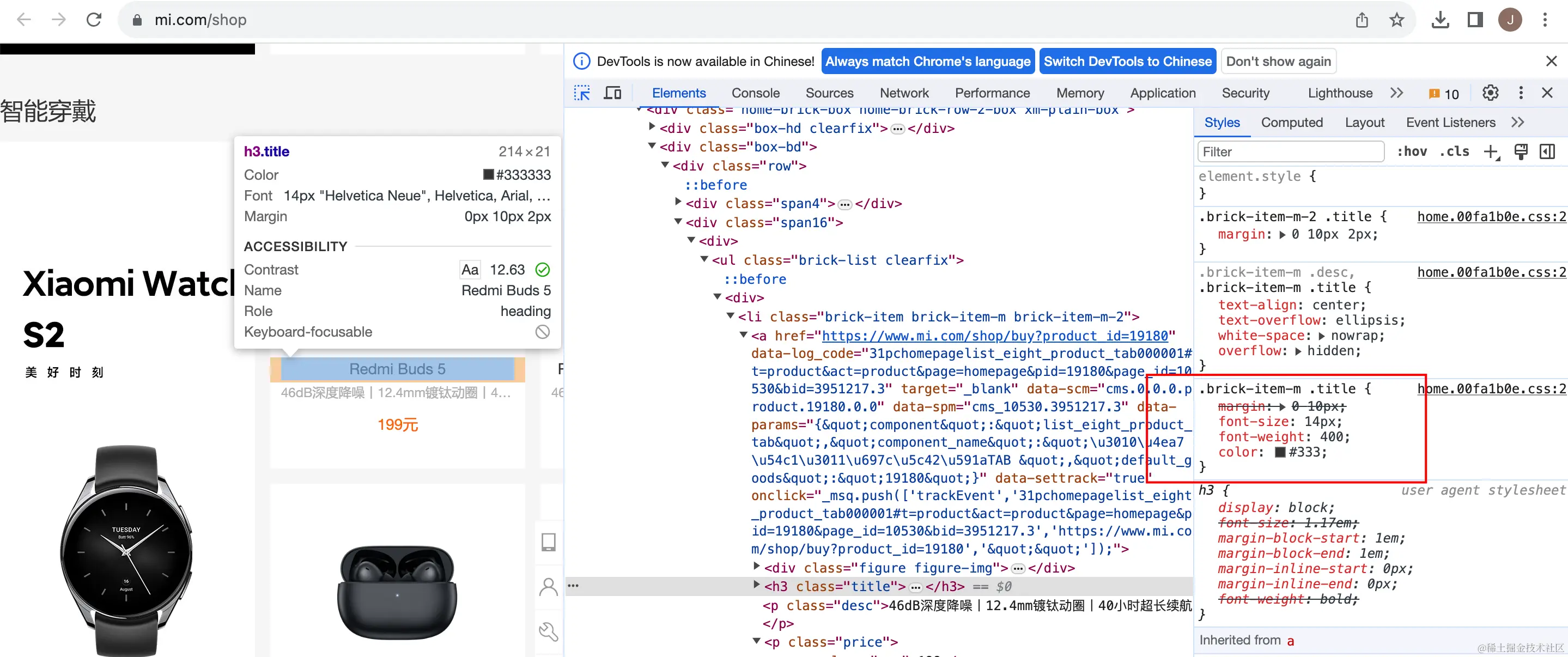This screenshot has width=1568, height=657.
Task: Collapse the p class price node
Action: pos(757,641)
